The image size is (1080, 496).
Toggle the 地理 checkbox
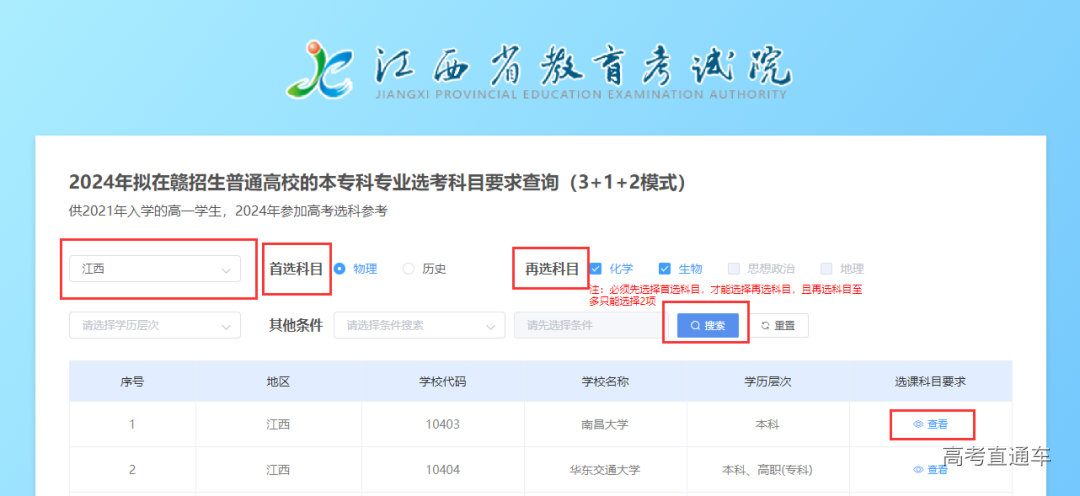click(826, 269)
